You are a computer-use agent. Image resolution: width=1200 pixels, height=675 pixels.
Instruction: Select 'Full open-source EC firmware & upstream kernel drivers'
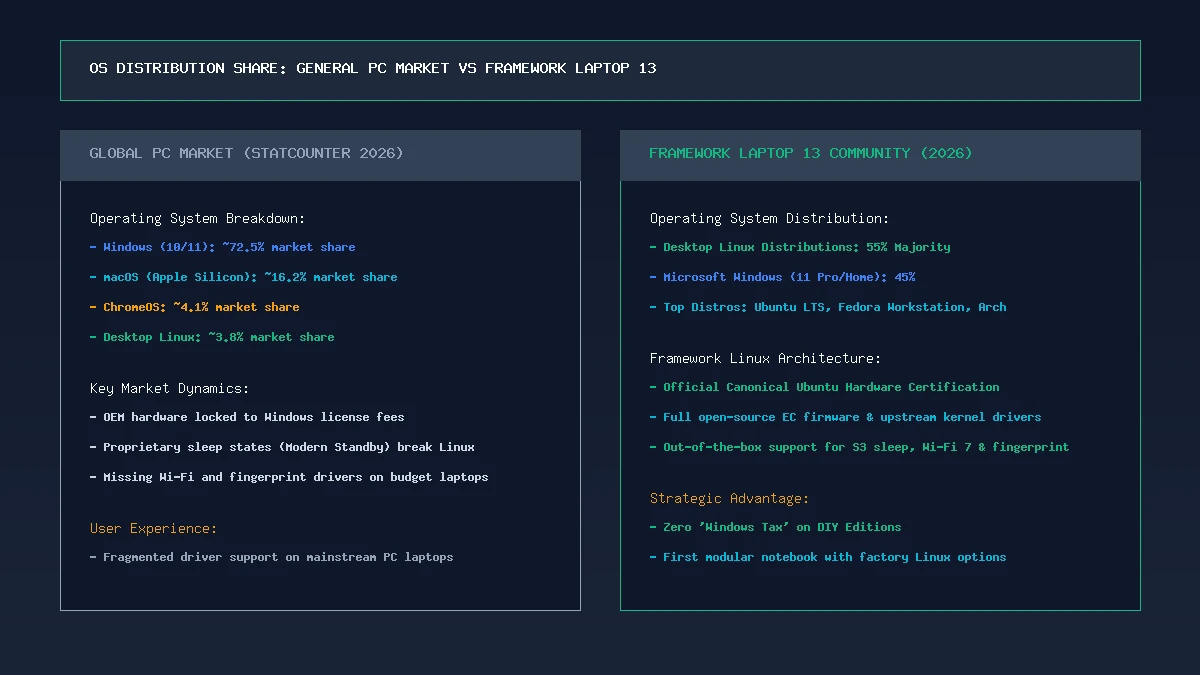point(845,417)
